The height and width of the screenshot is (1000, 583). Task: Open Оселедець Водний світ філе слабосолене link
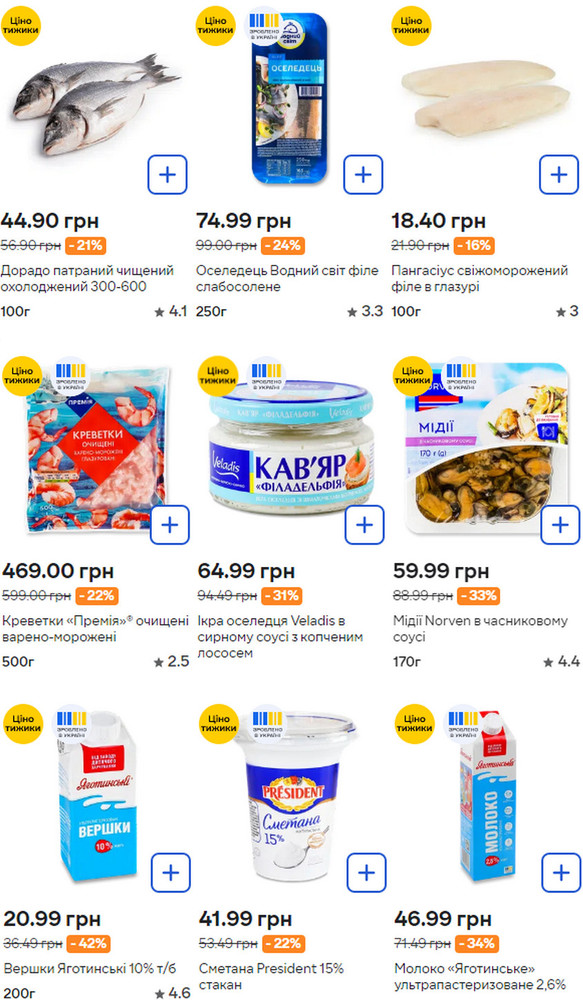287,279
